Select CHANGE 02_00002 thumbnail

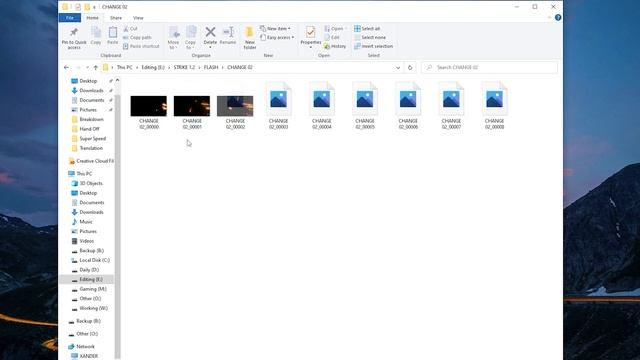(x=235, y=106)
